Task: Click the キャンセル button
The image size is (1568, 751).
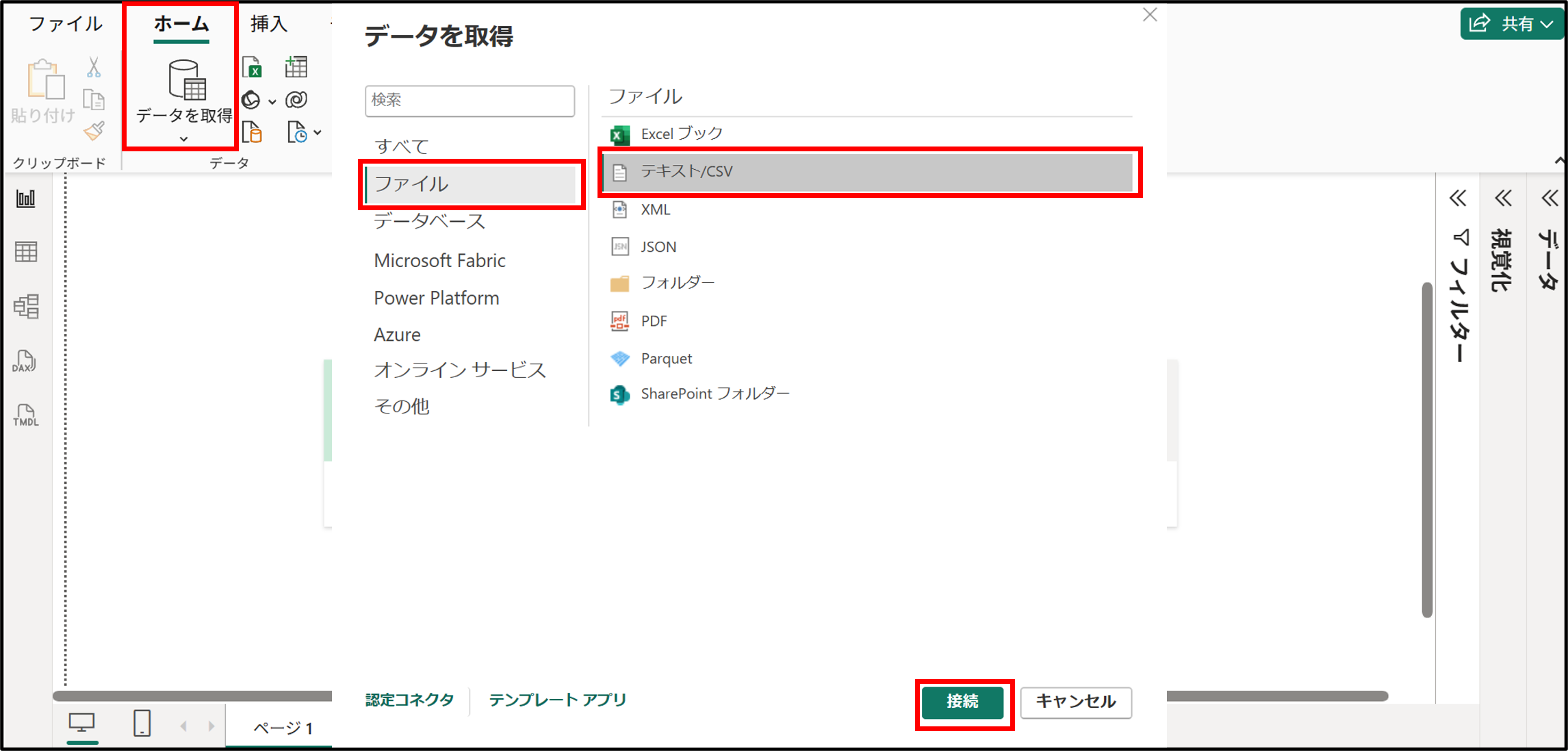Action: click(1075, 702)
